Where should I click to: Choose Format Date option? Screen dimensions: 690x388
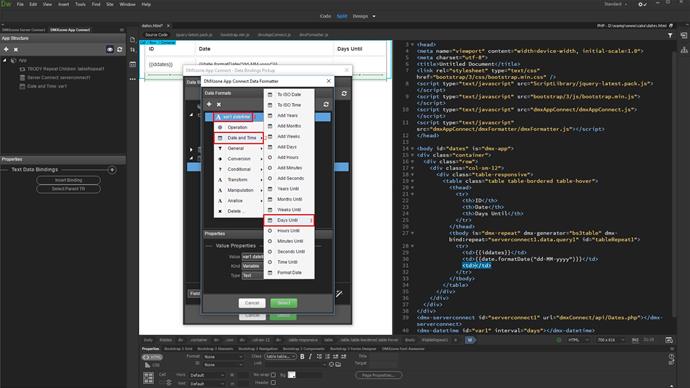pos(289,273)
